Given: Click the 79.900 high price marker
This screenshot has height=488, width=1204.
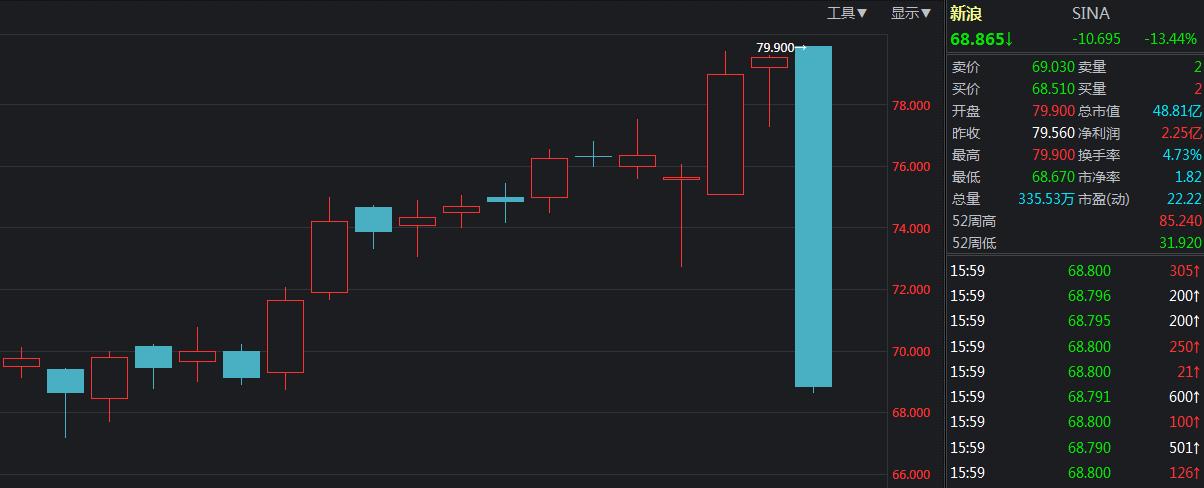Looking at the screenshot, I should click(775, 47).
